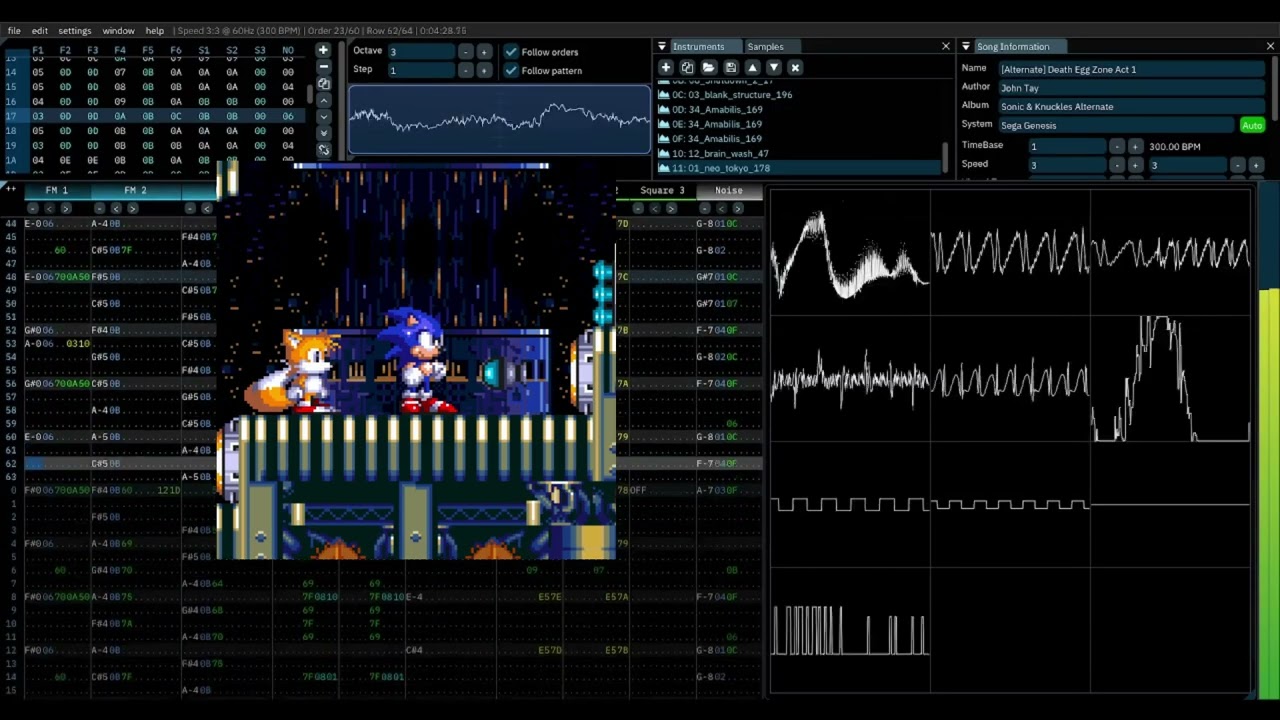This screenshot has height=720, width=1280.
Task: Move order up with the chevron-up icon
Action: coord(323,100)
